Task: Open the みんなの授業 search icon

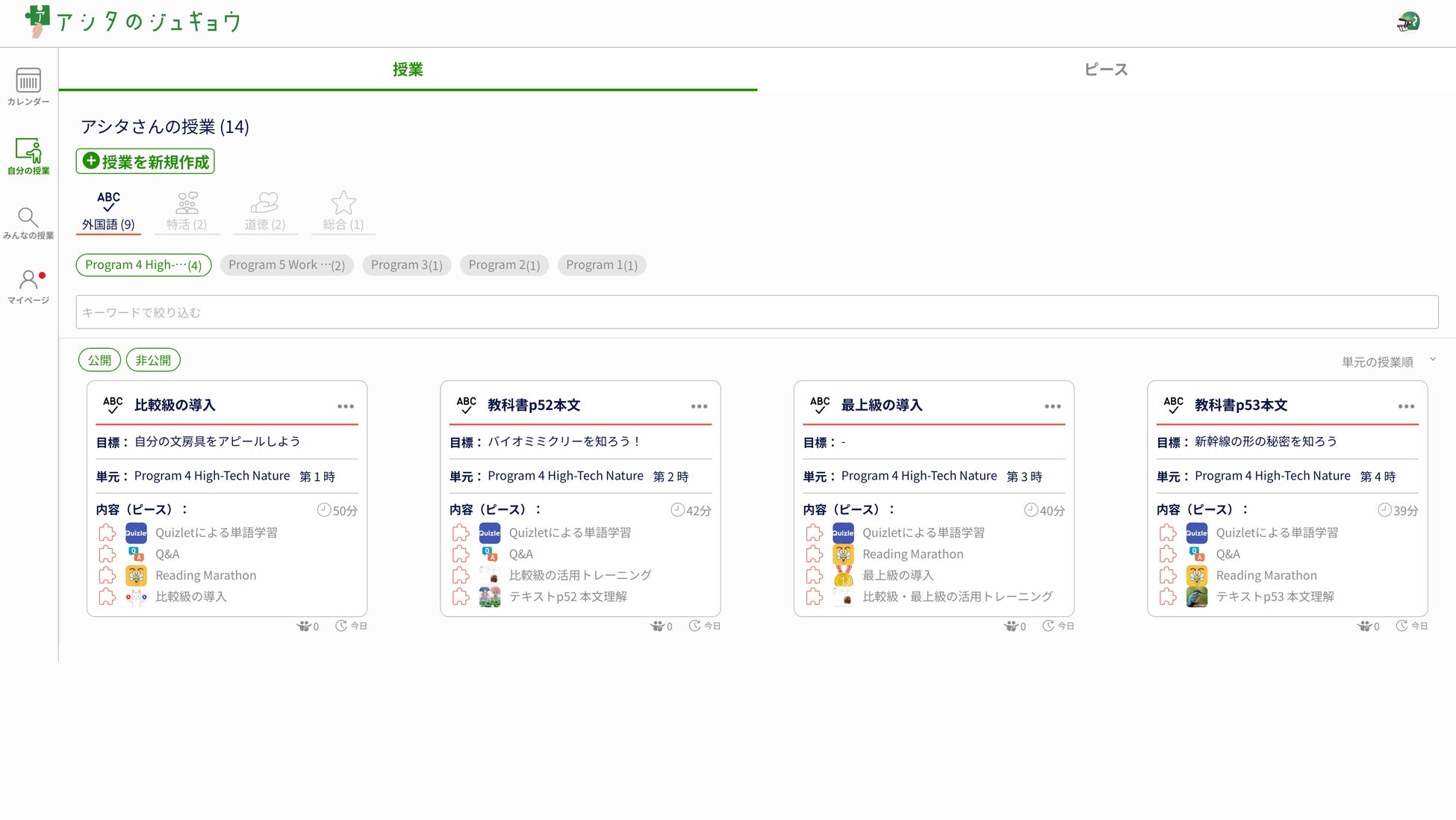Action: click(x=28, y=217)
